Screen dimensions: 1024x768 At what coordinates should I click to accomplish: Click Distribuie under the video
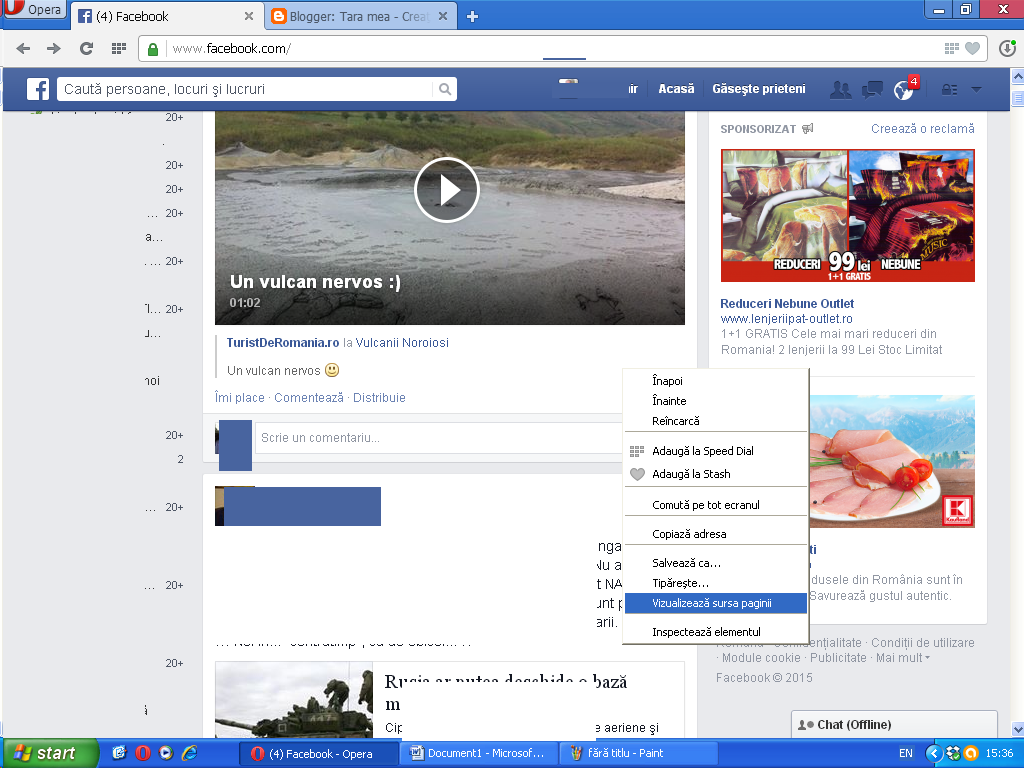click(379, 398)
